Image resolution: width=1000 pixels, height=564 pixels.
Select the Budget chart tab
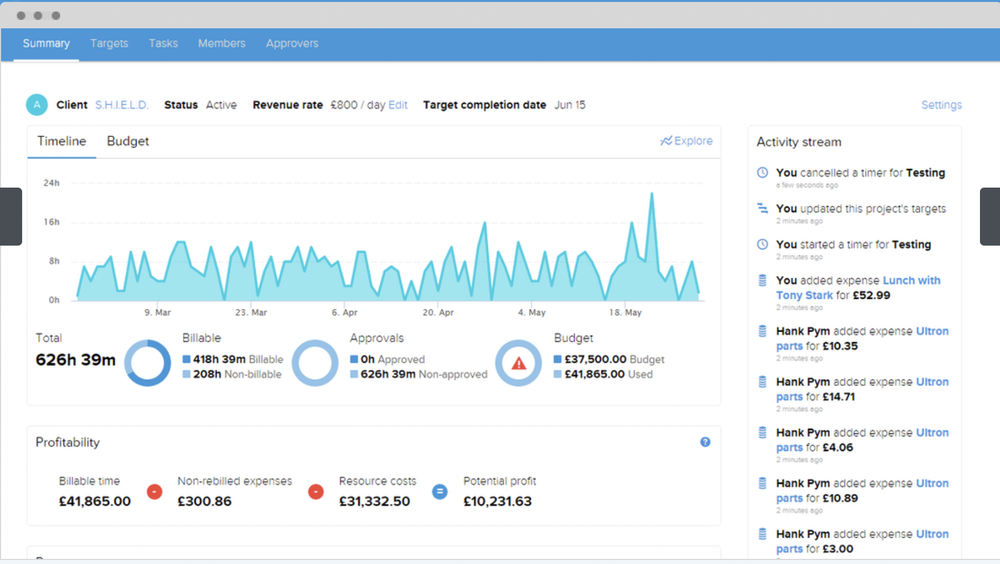tap(128, 141)
